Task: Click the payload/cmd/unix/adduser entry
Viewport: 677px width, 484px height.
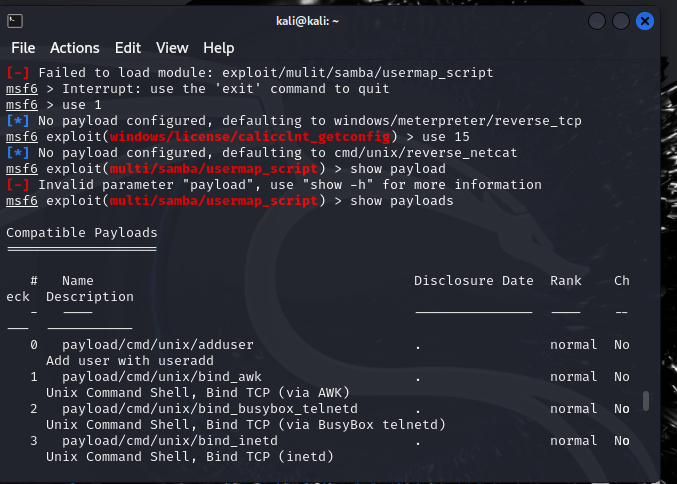Action: (158, 345)
